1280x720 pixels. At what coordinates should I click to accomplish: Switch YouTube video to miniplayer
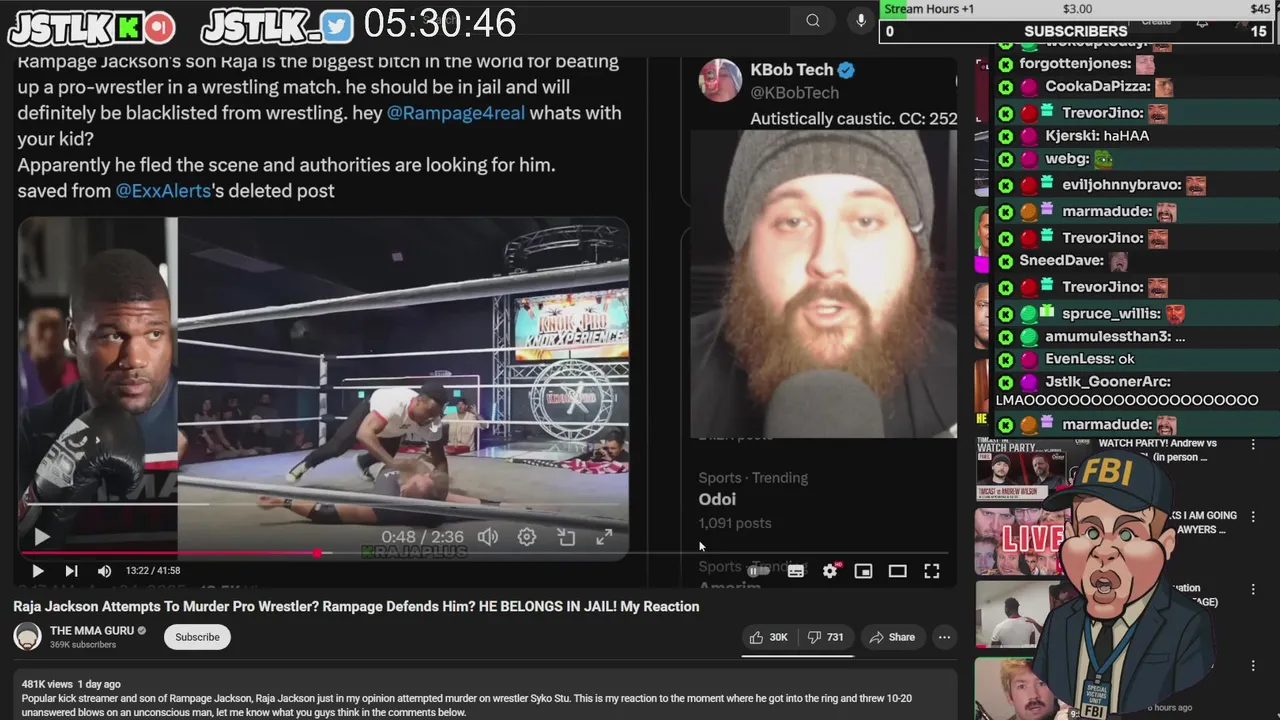click(x=863, y=571)
